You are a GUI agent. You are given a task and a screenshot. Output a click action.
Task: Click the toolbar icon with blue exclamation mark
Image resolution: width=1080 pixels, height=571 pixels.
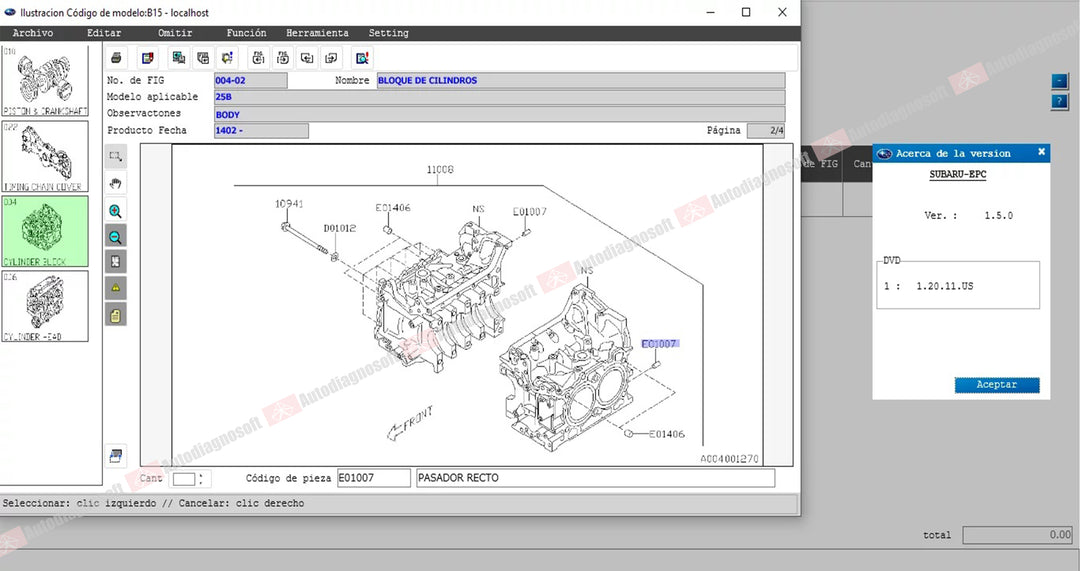tap(227, 58)
